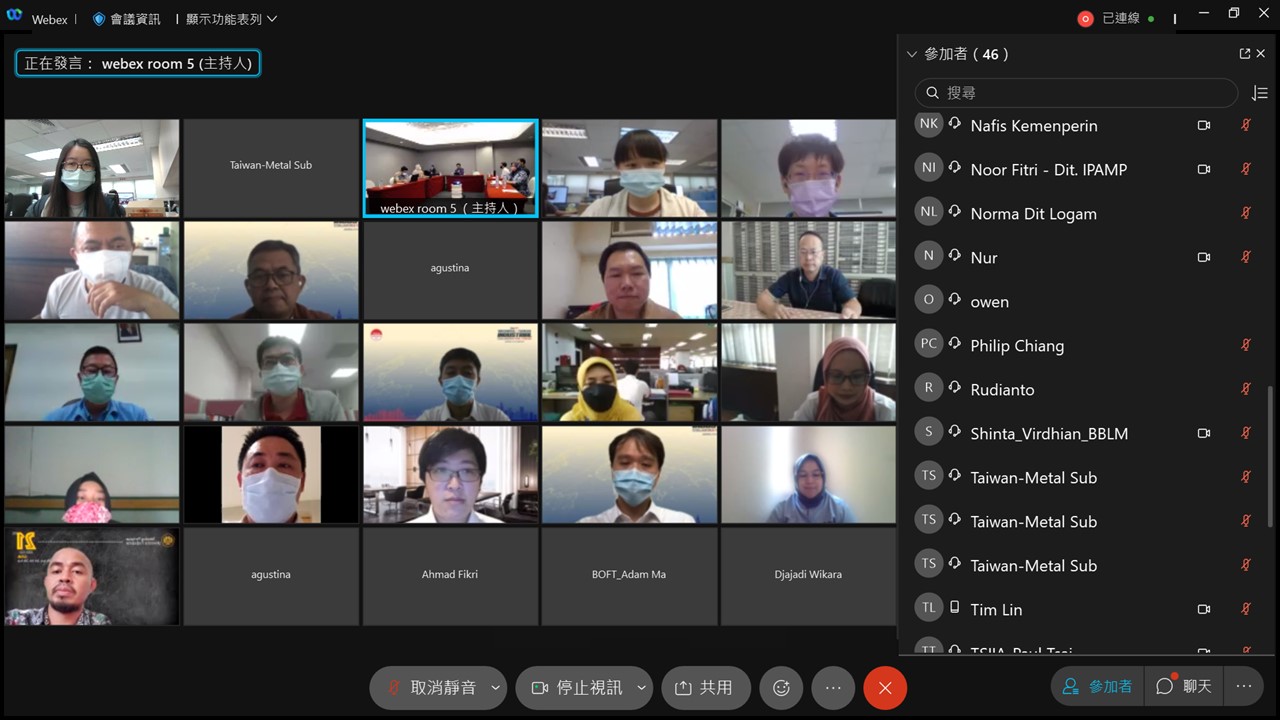Viewport: 1280px width, 720px height.
Task: Open participant list sort options
Action: tap(1259, 93)
